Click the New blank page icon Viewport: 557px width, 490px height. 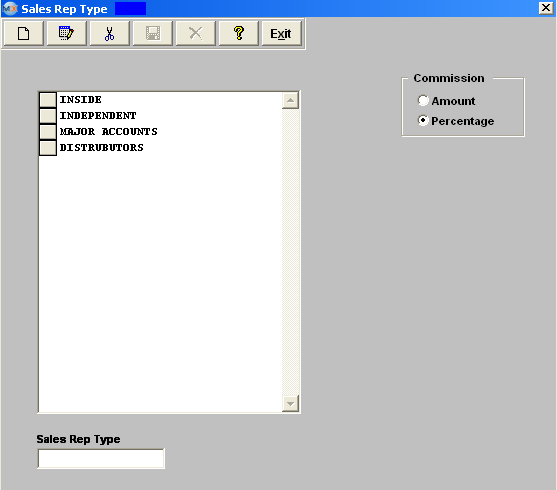pos(23,33)
